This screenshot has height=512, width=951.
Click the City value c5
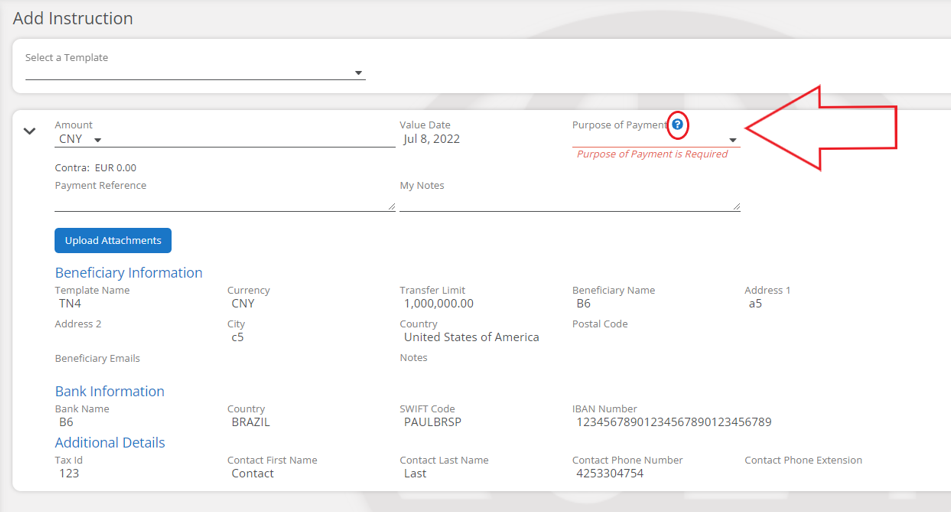pyautogui.click(x=237, y=337)
